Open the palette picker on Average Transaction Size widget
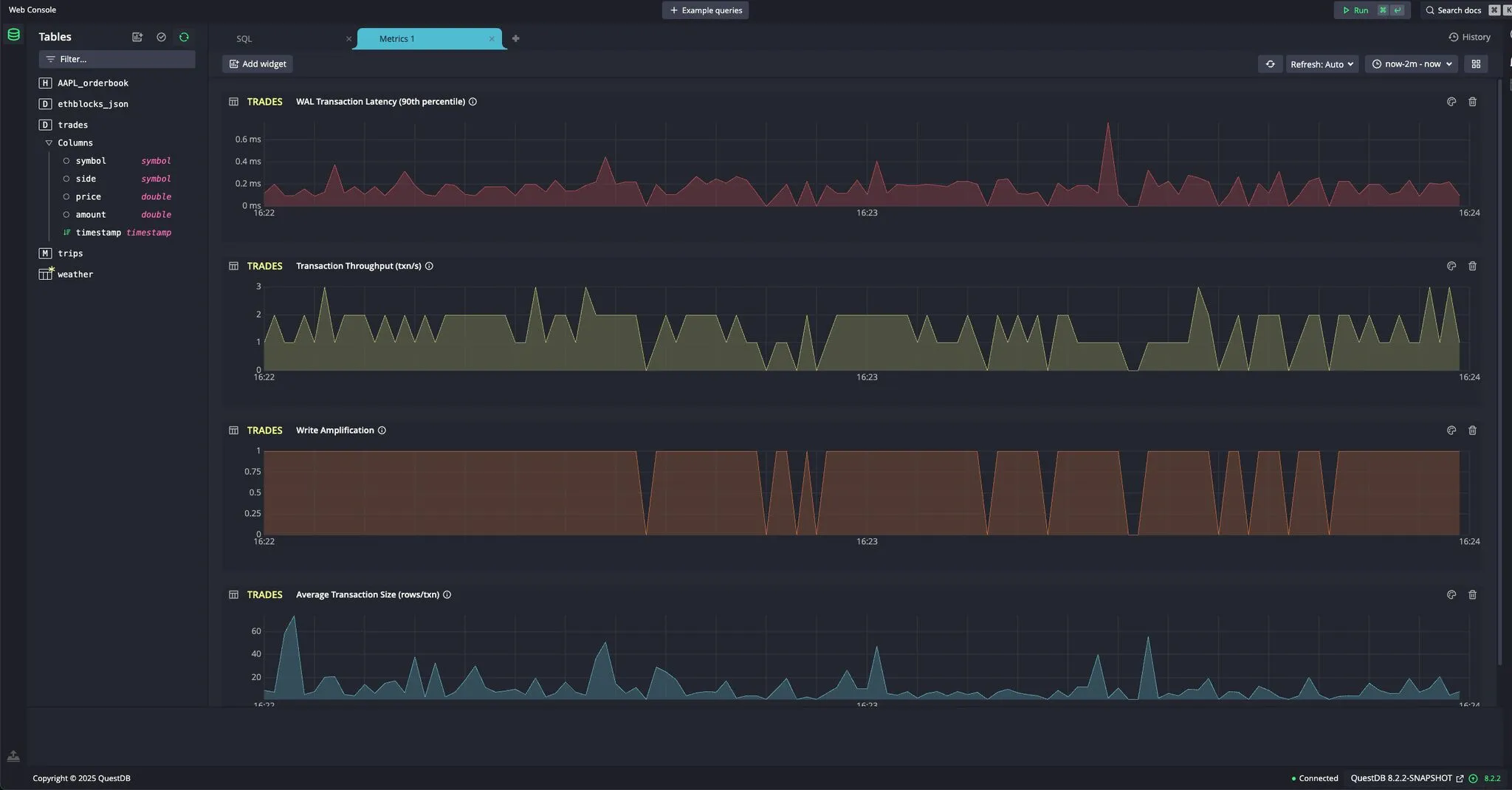Image resolution: width=1512 pixels, height=790 pixels. [1451, 594]
